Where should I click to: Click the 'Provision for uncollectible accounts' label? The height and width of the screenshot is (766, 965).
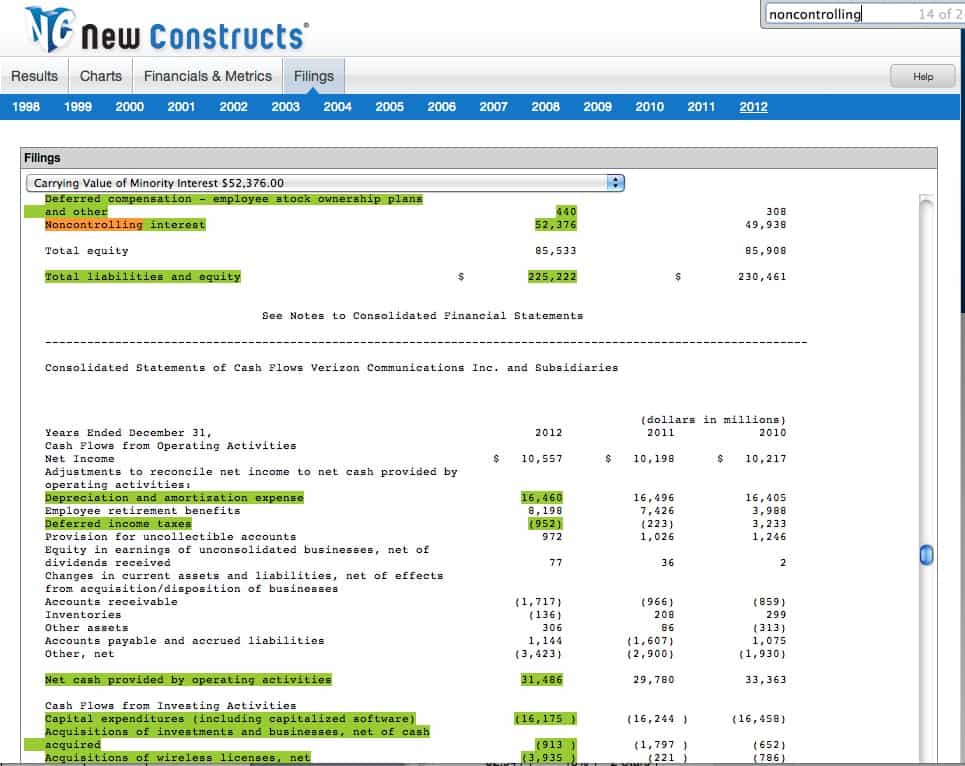point(170,537)
